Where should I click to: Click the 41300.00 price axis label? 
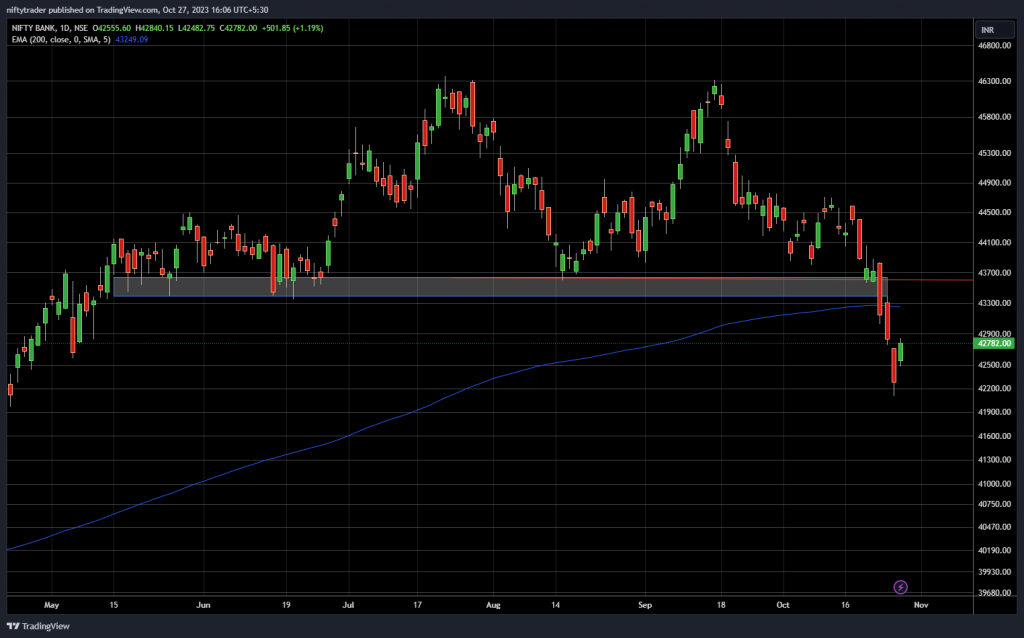click(994, 460)
